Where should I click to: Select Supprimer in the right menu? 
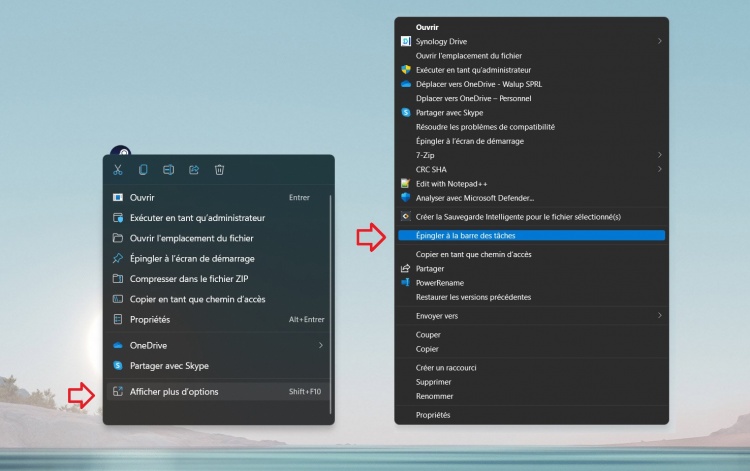point(433,382)
